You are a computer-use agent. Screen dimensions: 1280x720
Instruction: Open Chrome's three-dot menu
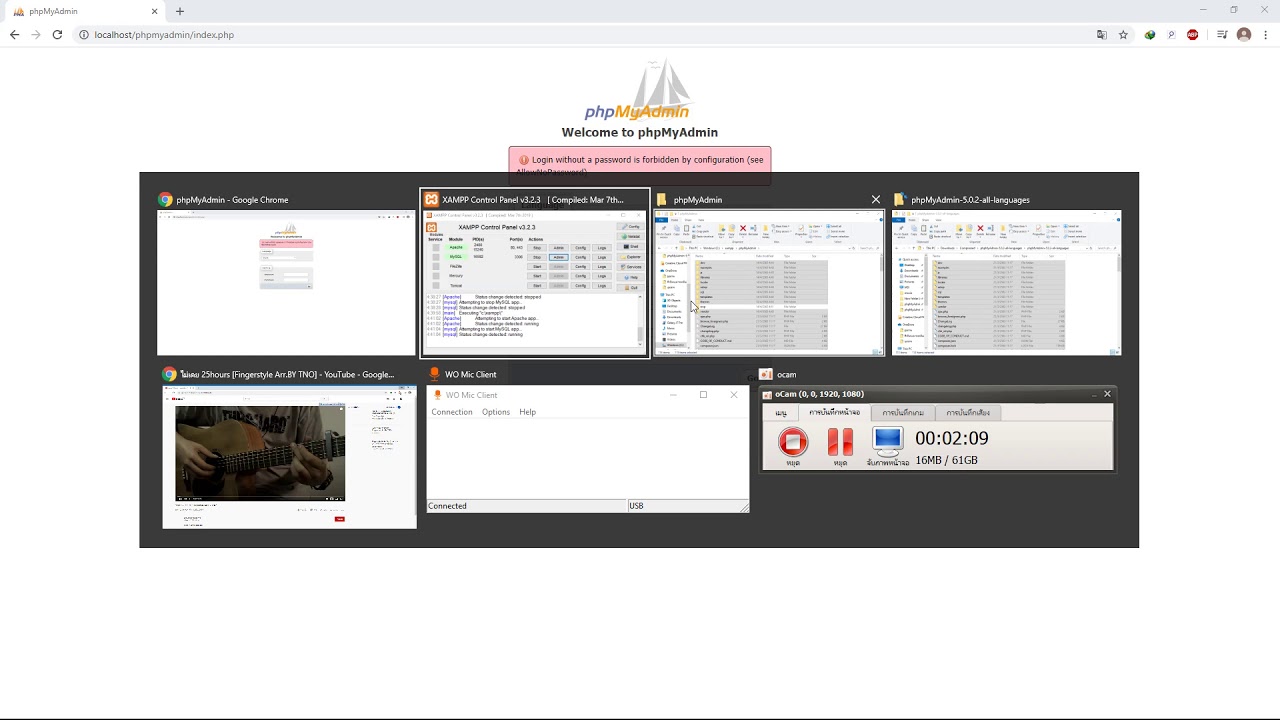point(1265,35)
